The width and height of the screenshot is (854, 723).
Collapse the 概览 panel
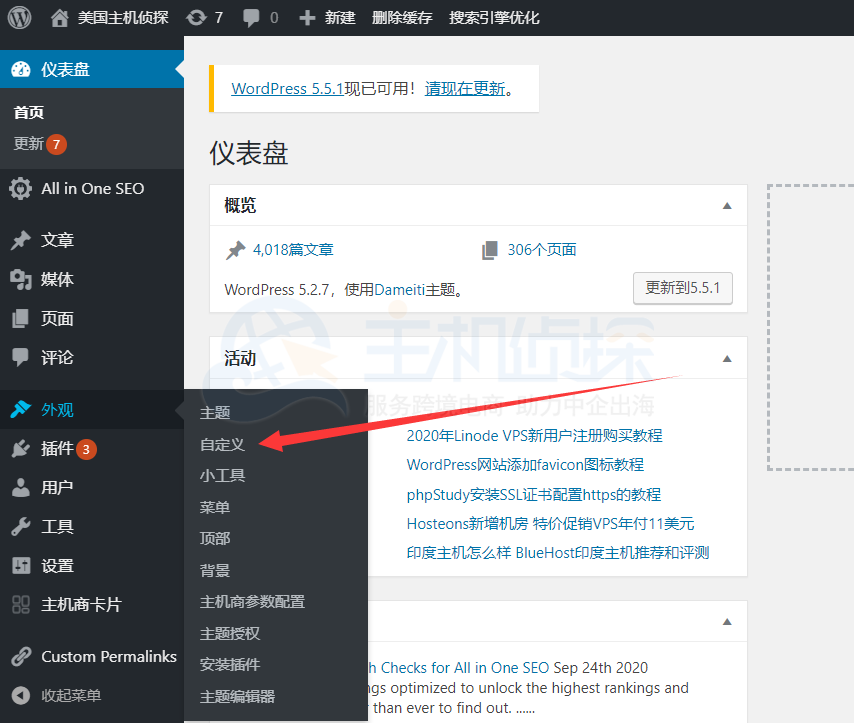click(x=727, y=205)
